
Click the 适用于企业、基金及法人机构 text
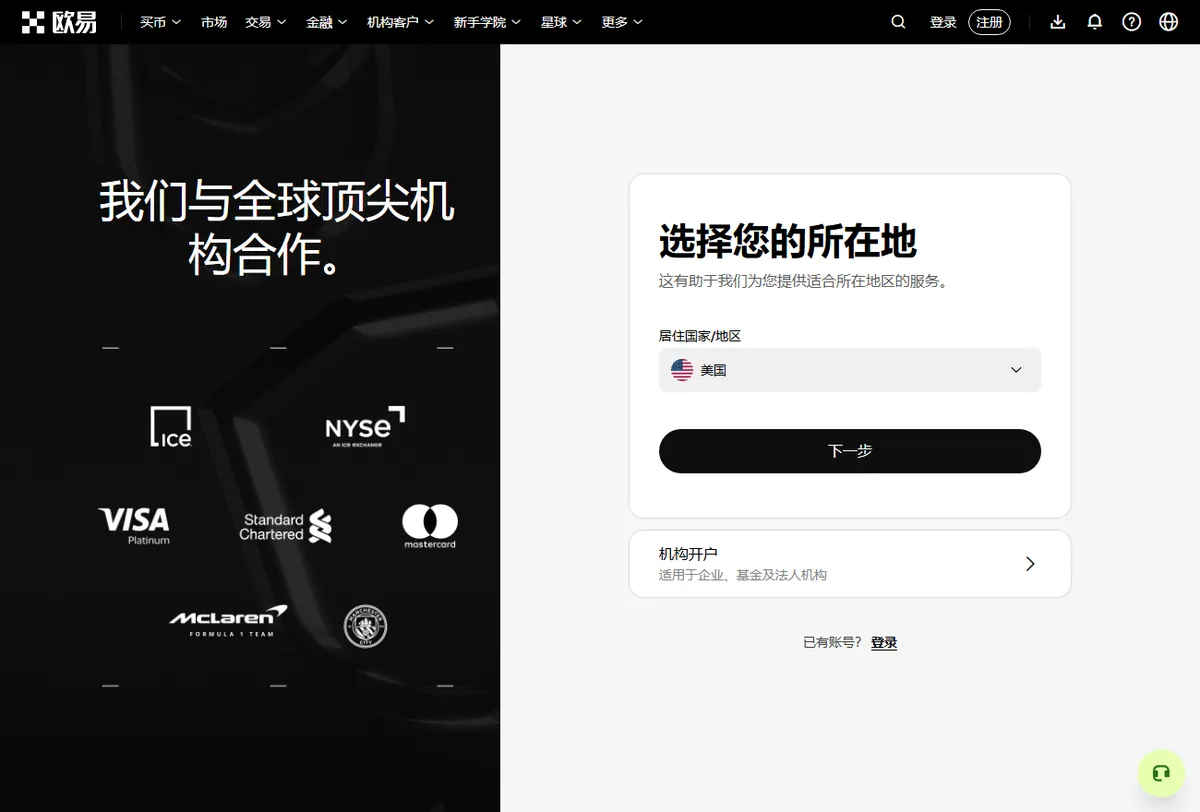[x=743, y=575]
